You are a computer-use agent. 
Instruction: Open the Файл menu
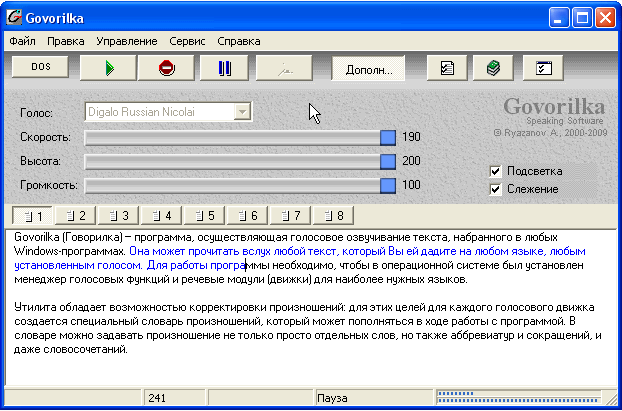tap(22, 41)
